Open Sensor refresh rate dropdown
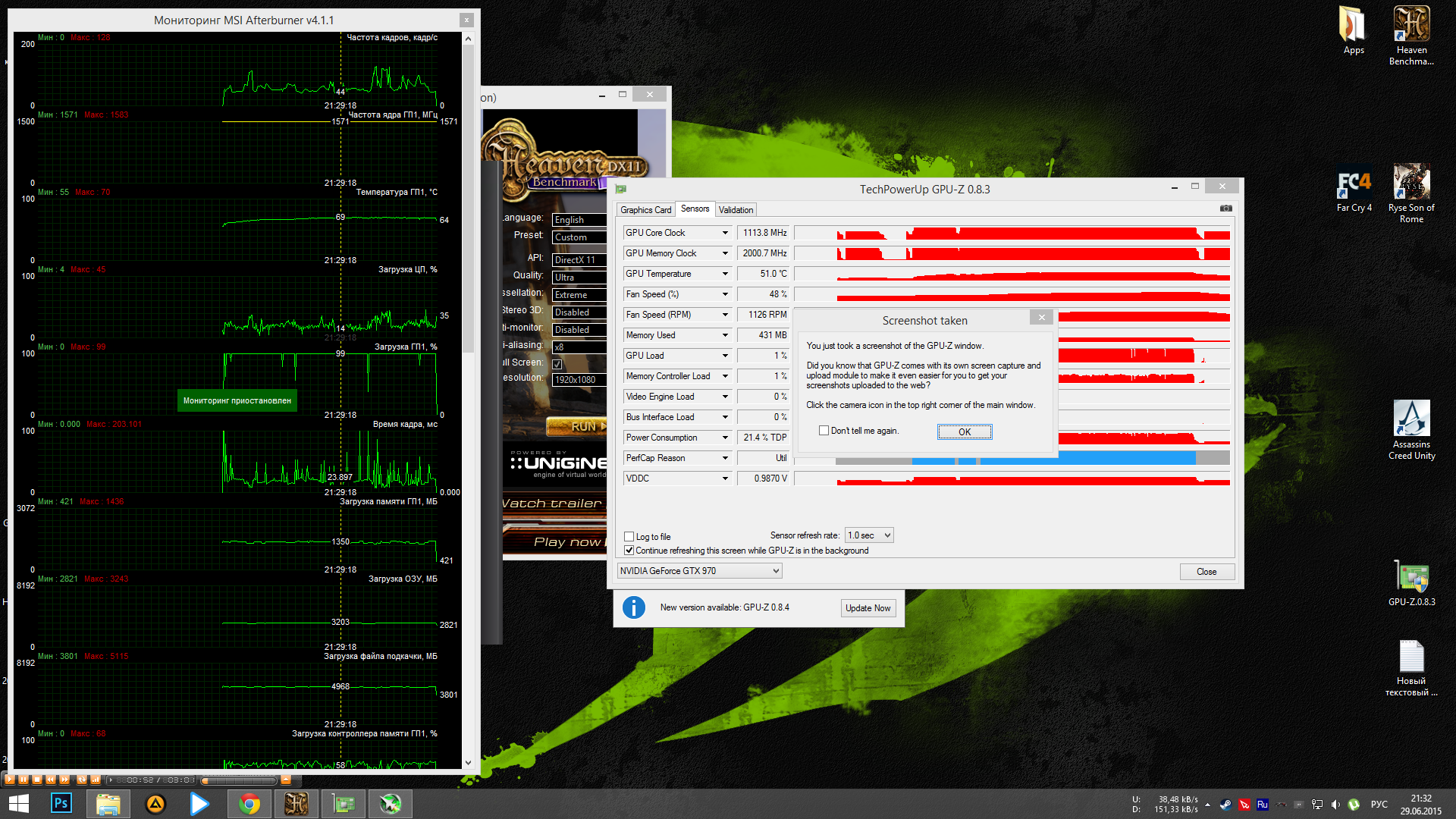This screenshot has height=819, width=1456. click(x=869, y=535)
